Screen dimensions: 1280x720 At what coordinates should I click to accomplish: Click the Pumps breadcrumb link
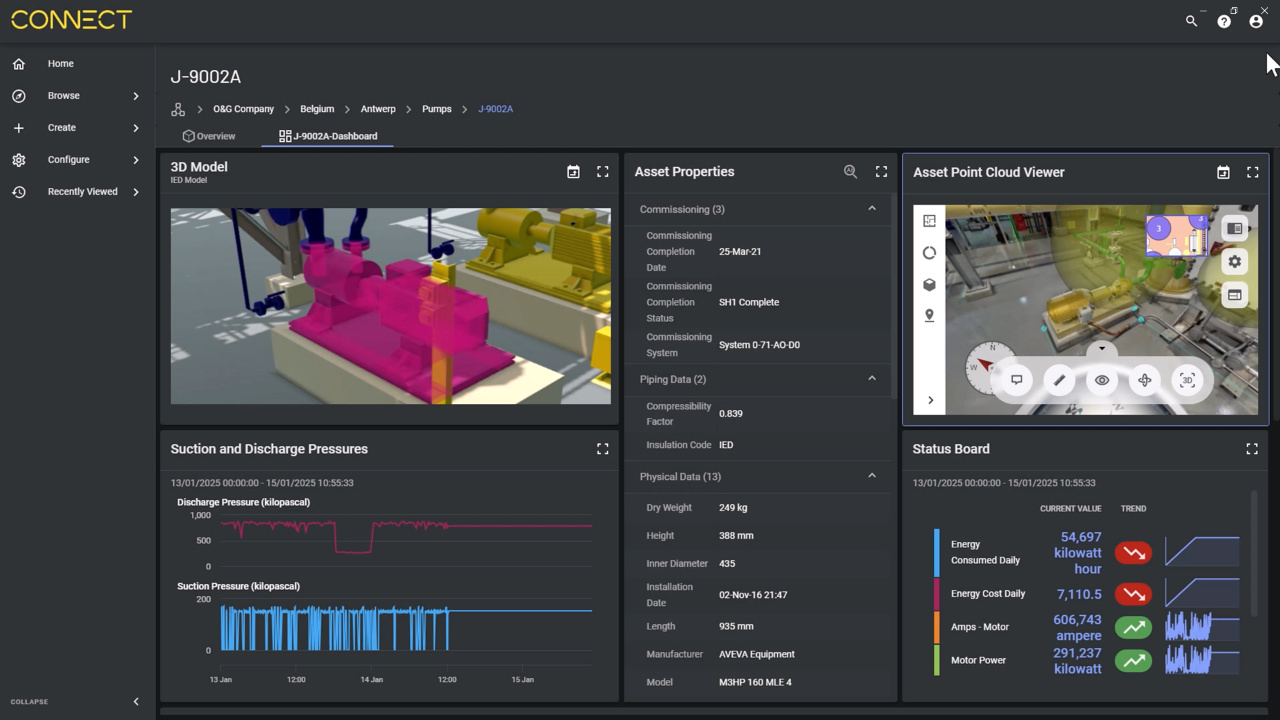pyautogui.click(x=436, y=109)
